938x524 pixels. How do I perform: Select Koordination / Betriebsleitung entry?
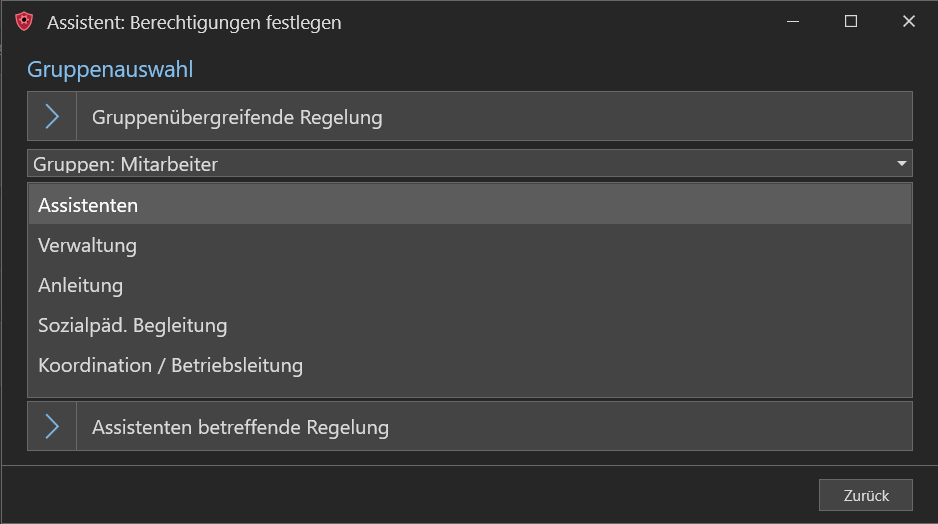[x=470, y=365]
